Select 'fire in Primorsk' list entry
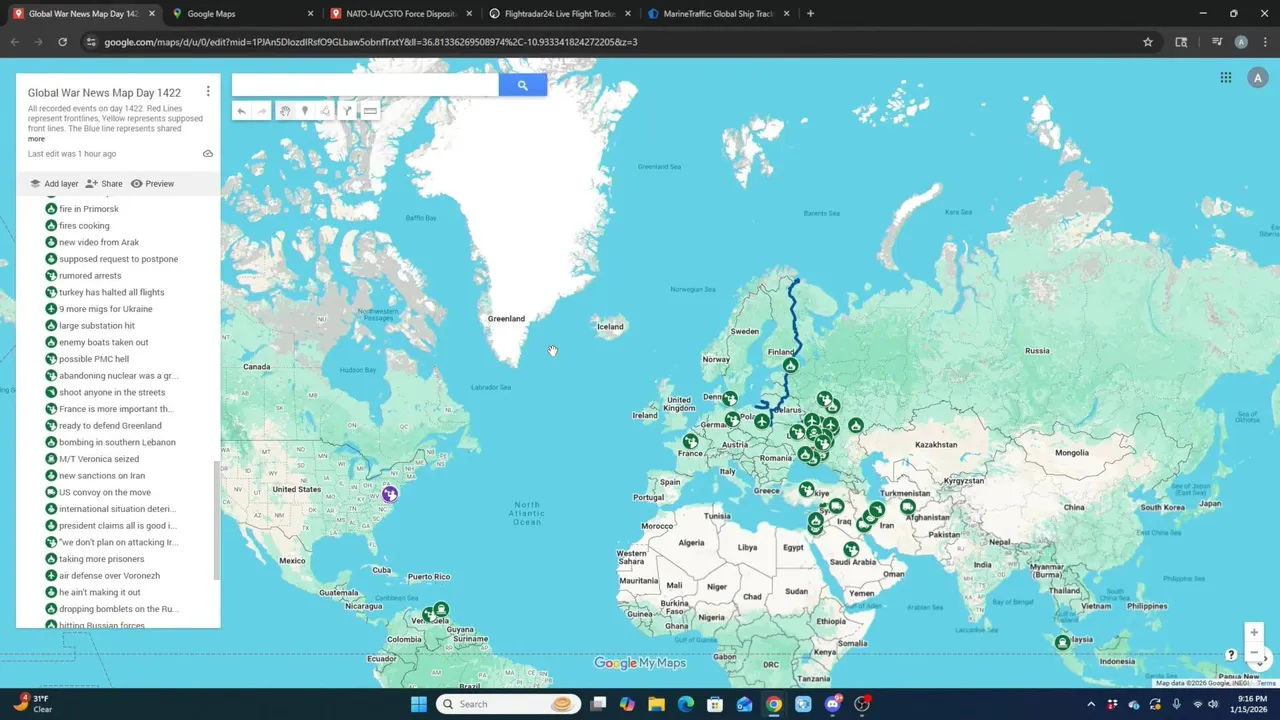 click(88, 209)
